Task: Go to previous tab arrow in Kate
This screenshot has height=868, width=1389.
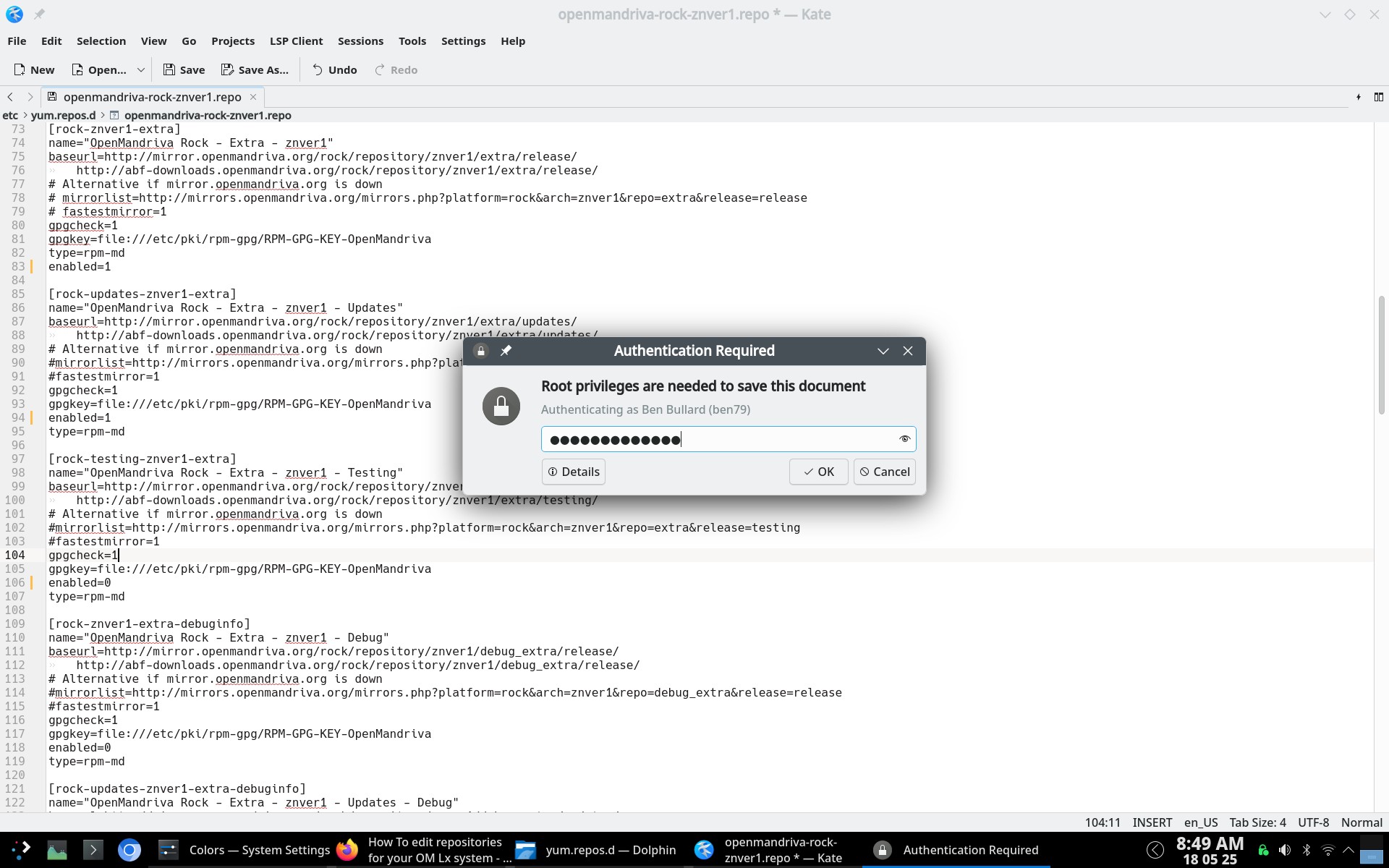Action: pos(10,97)
